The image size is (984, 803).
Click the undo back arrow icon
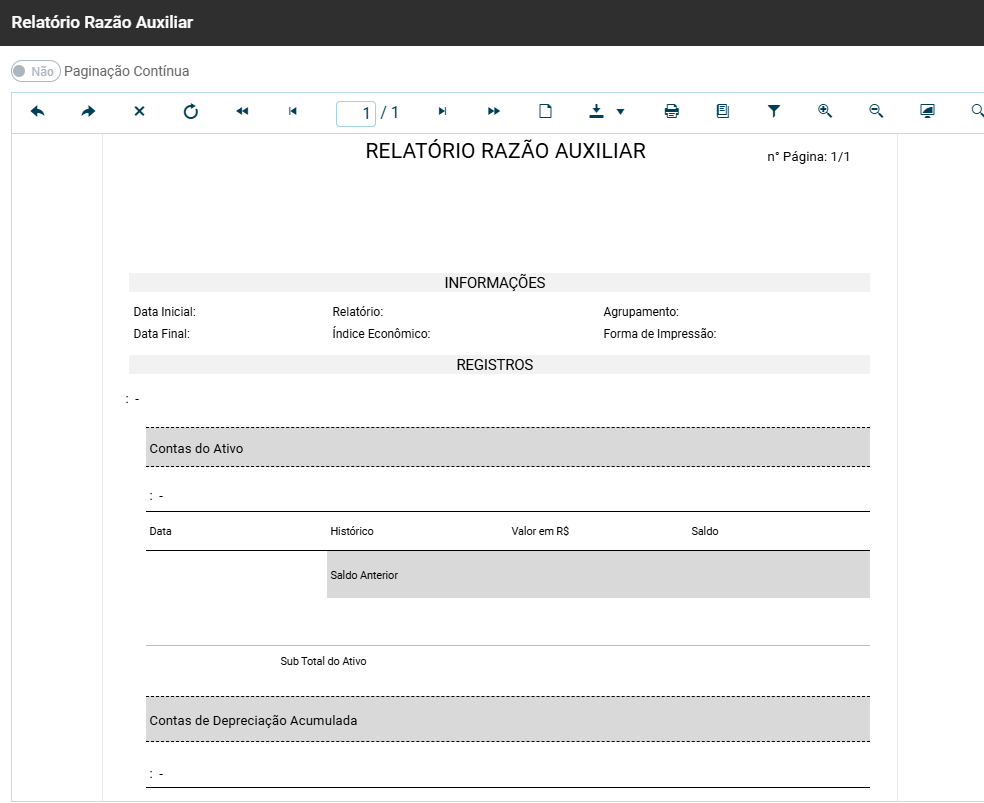38,112
